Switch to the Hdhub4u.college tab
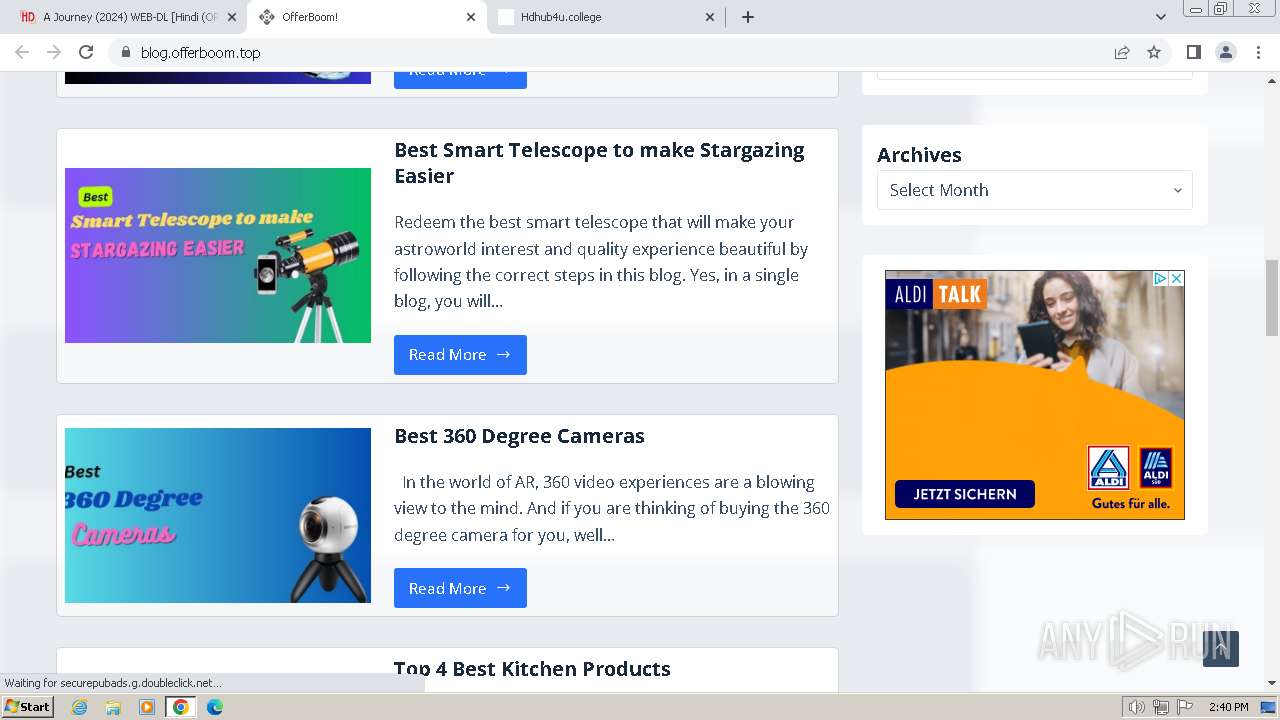 [x=606, y=17]
